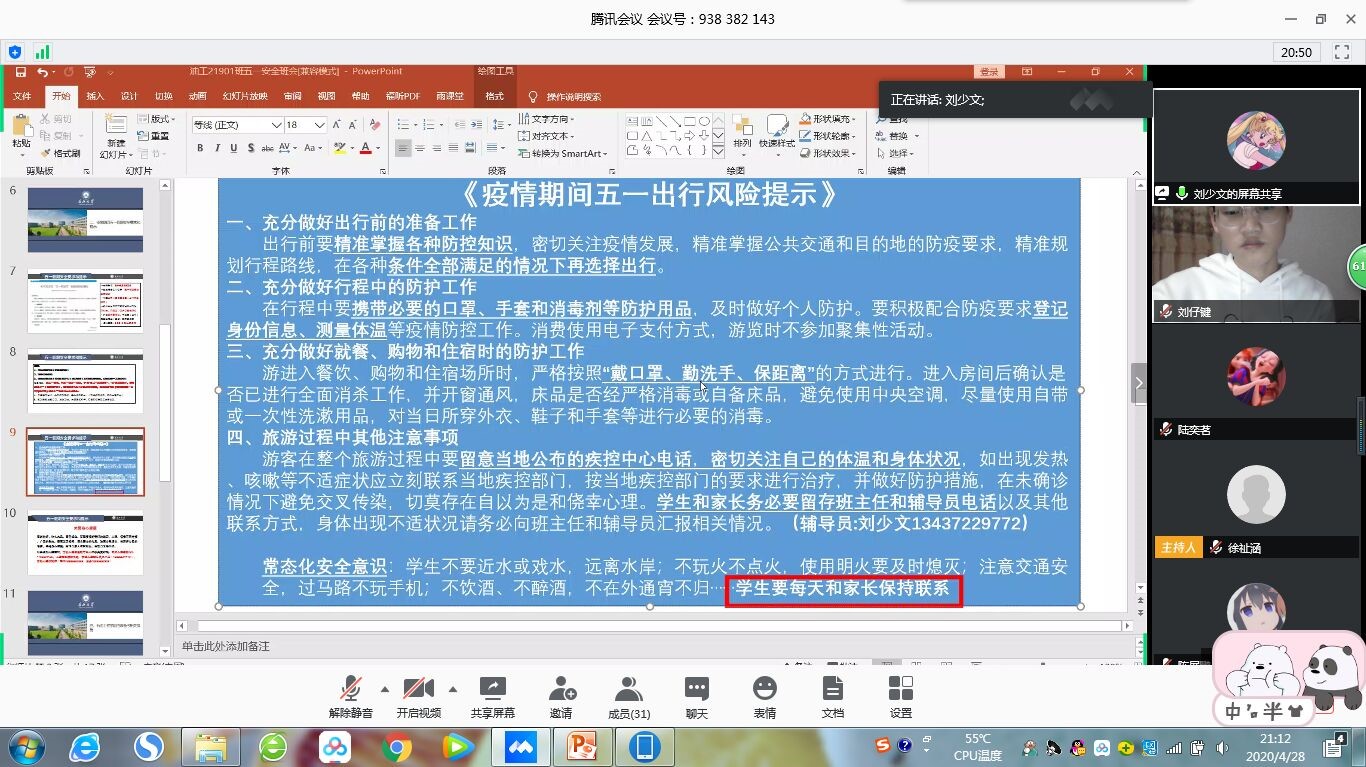Toggle bold formatting in PowerPoint ribbon
Screen dimensions: 1366x767
pyautogui.click(x=200, y=148)
